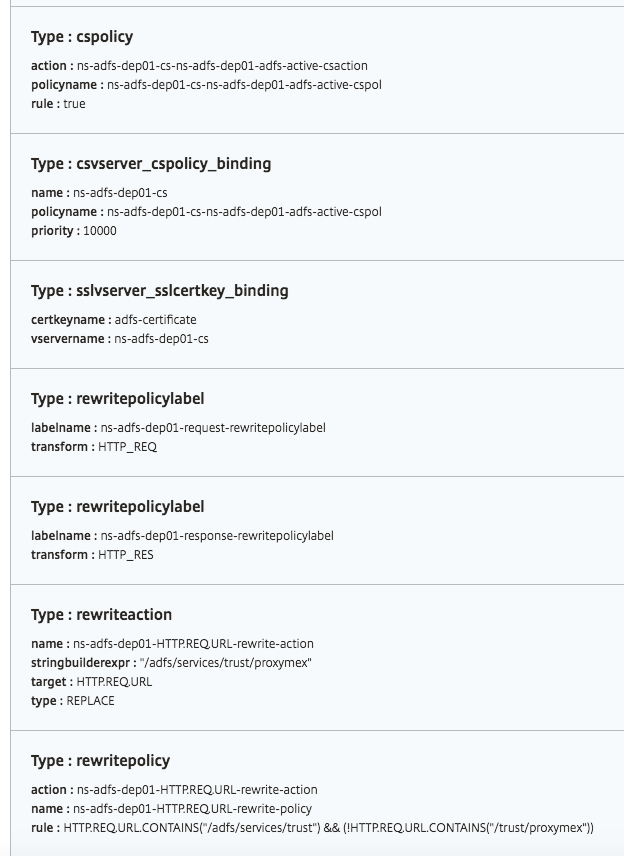The image size is (624, 856).
Task: Click the cspolicy policyname value
Action: point(244,85)
